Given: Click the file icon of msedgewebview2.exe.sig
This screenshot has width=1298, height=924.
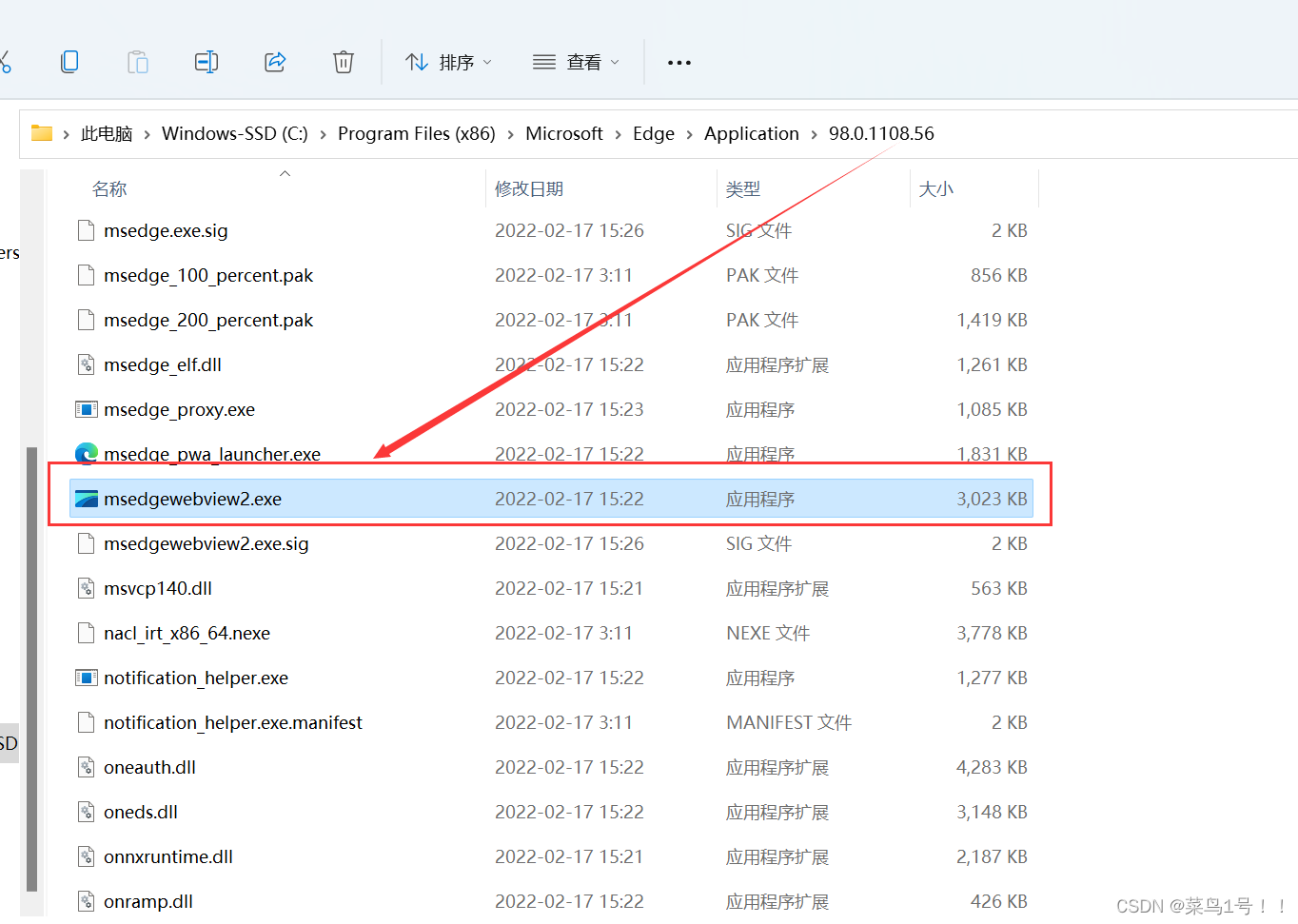Looking at the screenshot, I should pyautogui.click(x=87, y=543).
